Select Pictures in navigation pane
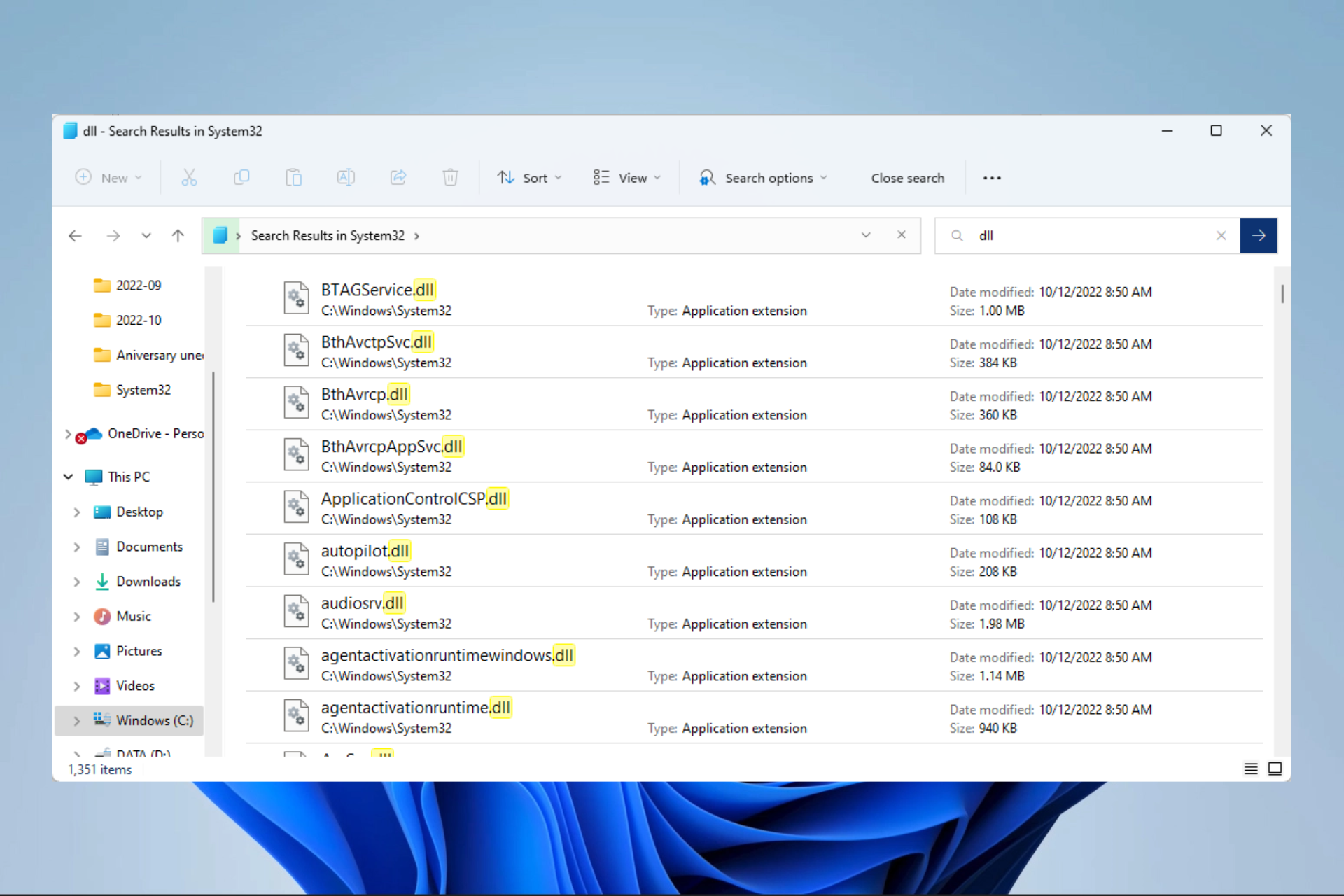This screenshot has width=1344, height=896. 139,651
